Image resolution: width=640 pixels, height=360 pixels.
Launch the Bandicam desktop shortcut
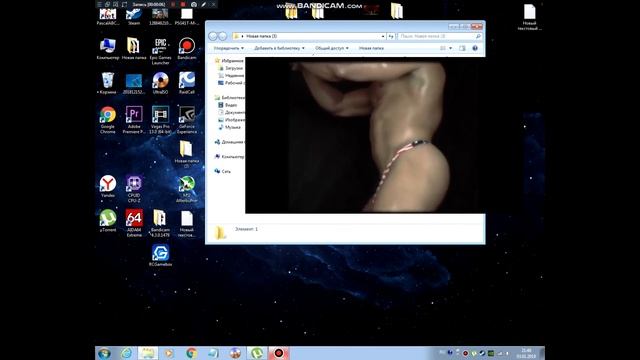(x=187, y=49)
